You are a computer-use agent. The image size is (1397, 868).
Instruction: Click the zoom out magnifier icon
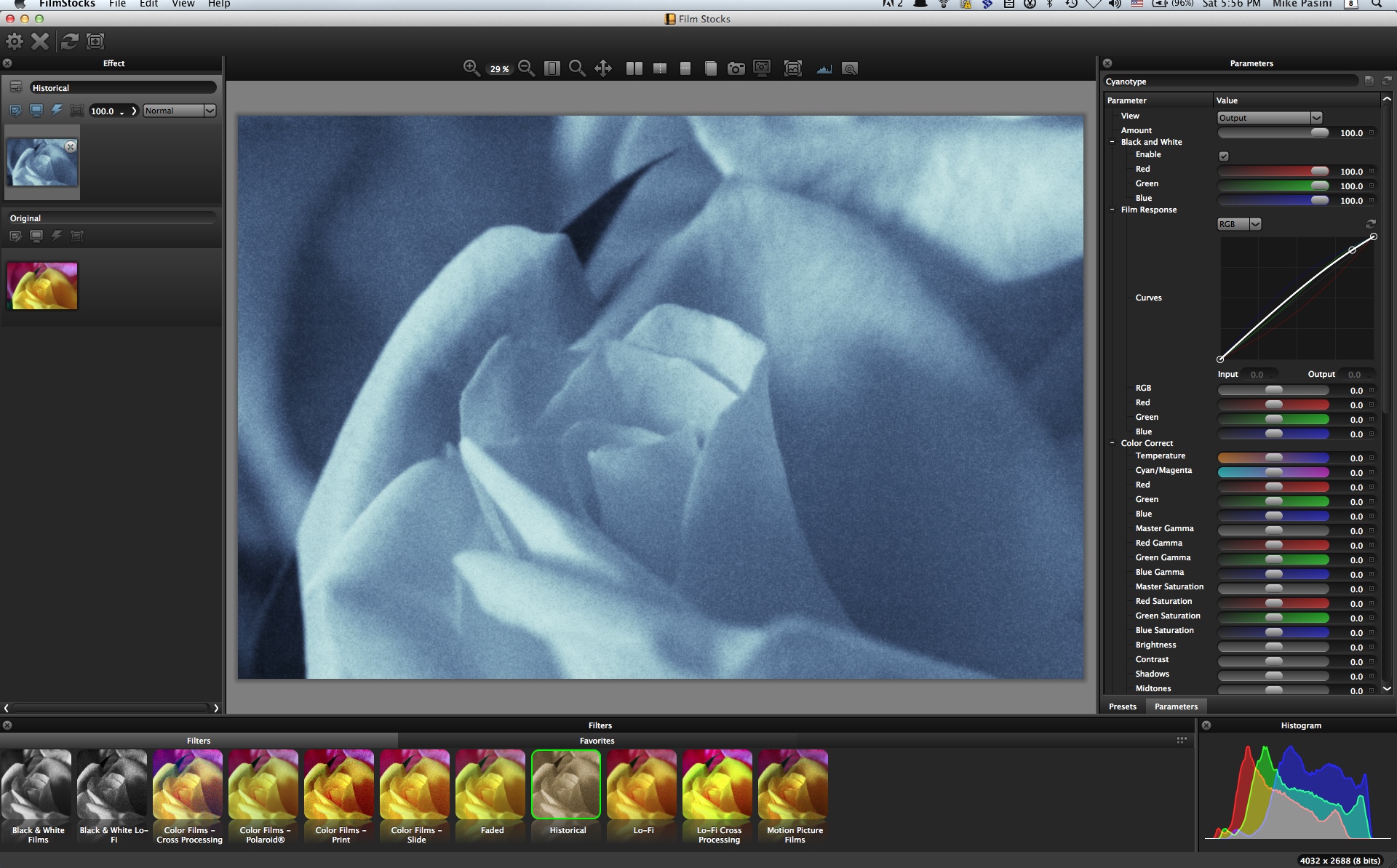527,68
